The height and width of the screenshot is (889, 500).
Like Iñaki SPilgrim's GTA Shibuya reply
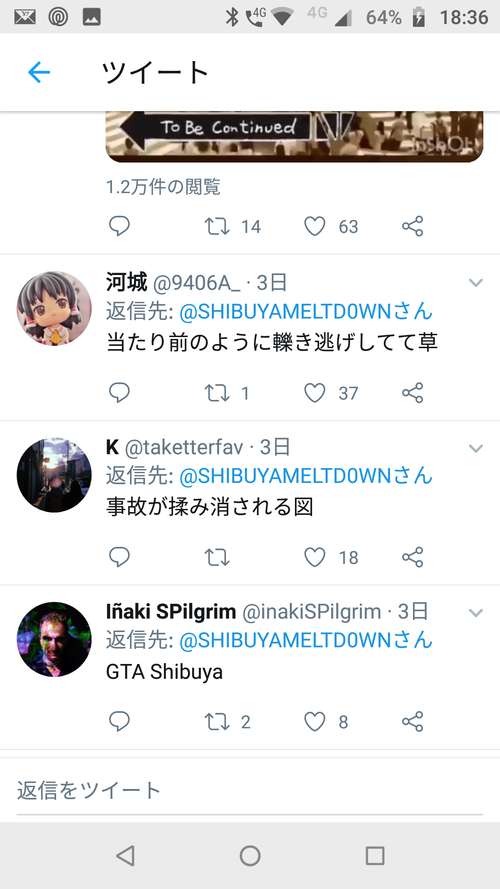pos(315,722)
